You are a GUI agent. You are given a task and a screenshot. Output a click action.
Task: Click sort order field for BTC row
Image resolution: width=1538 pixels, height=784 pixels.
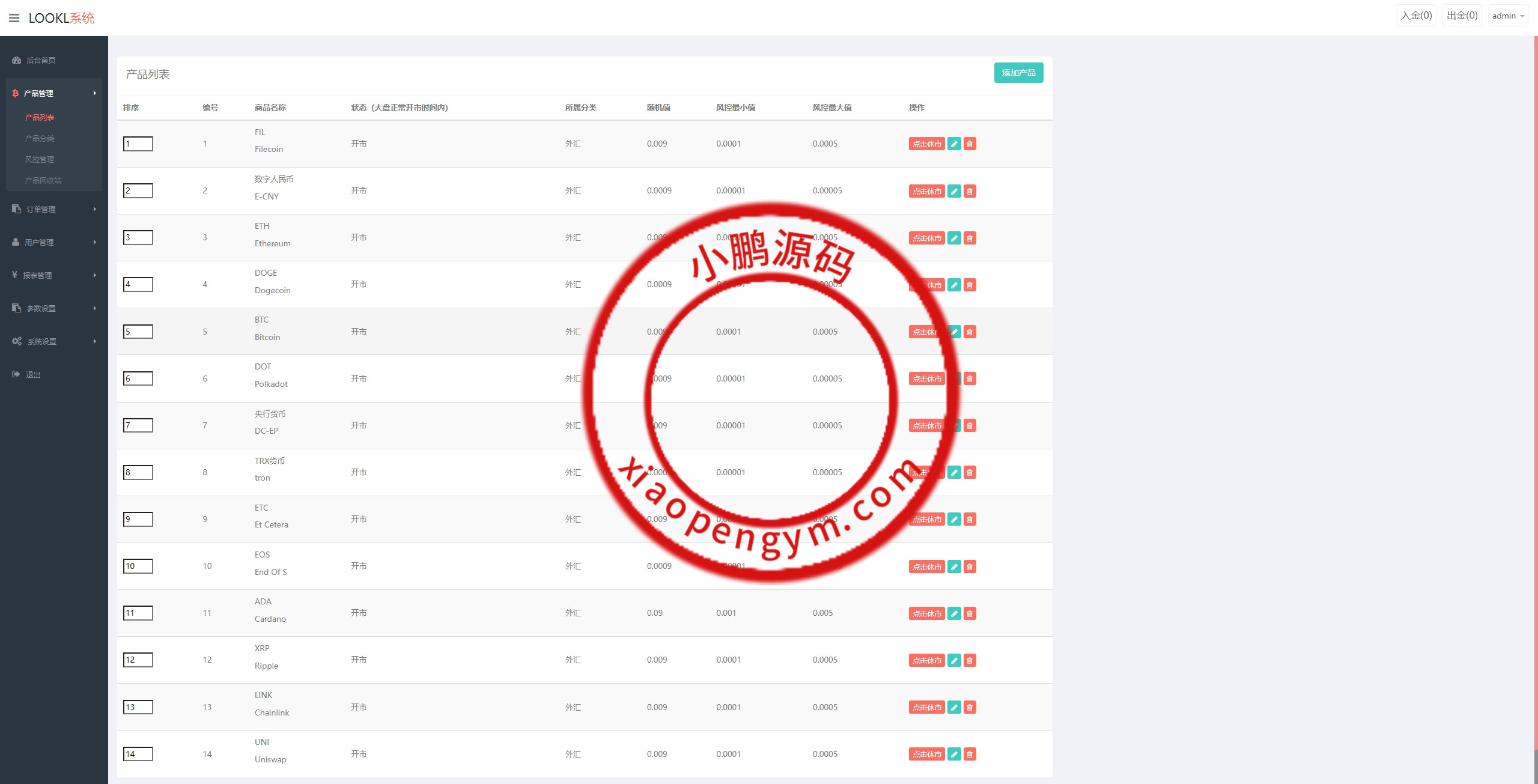[x=138, y=332]
